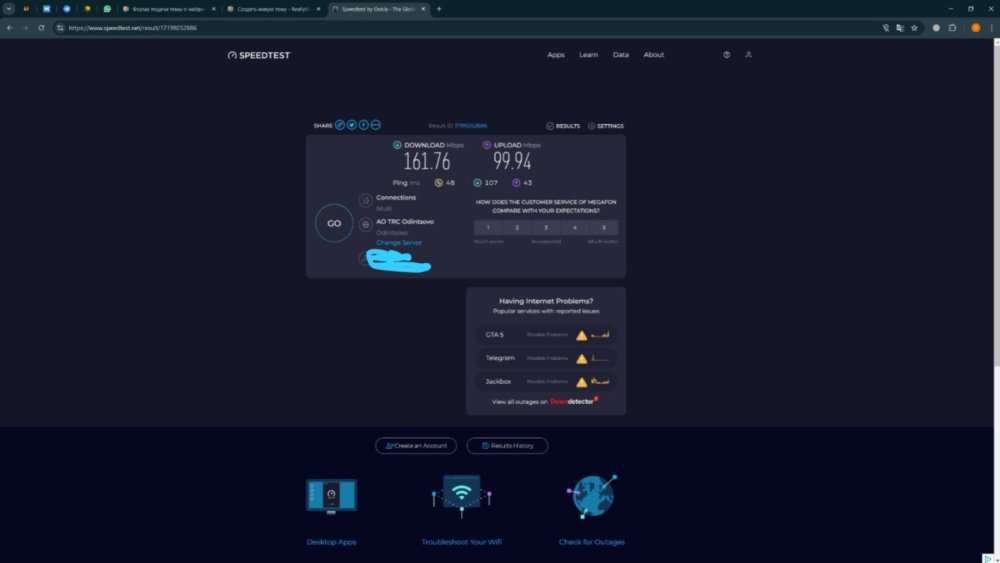This screenshot has height=563, width=1000.
Task: Open the About menu
Action: click(654, 55)
